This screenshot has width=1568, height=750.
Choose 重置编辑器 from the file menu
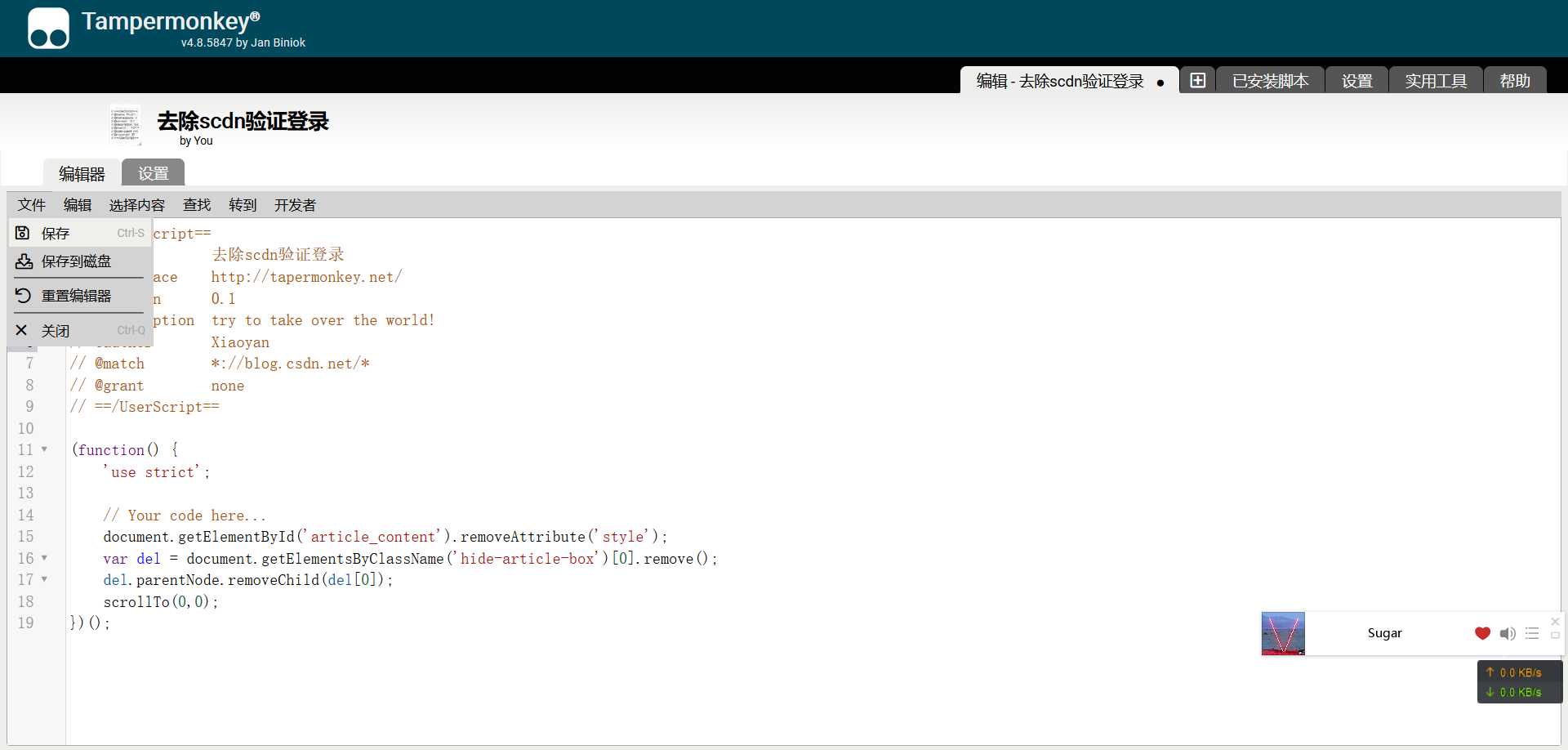(80, 296)
